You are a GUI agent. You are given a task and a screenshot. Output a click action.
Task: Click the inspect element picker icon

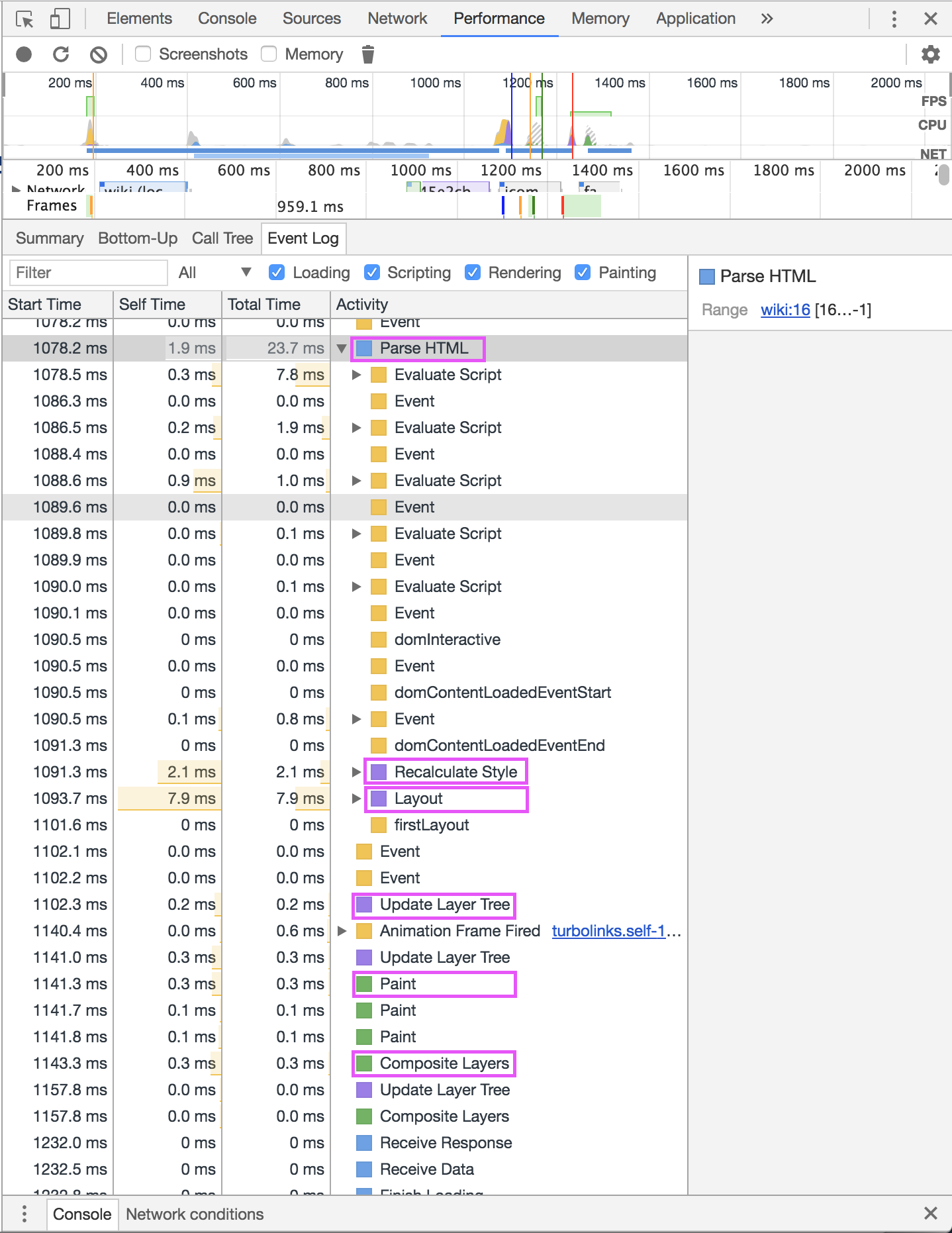[24, 19]
